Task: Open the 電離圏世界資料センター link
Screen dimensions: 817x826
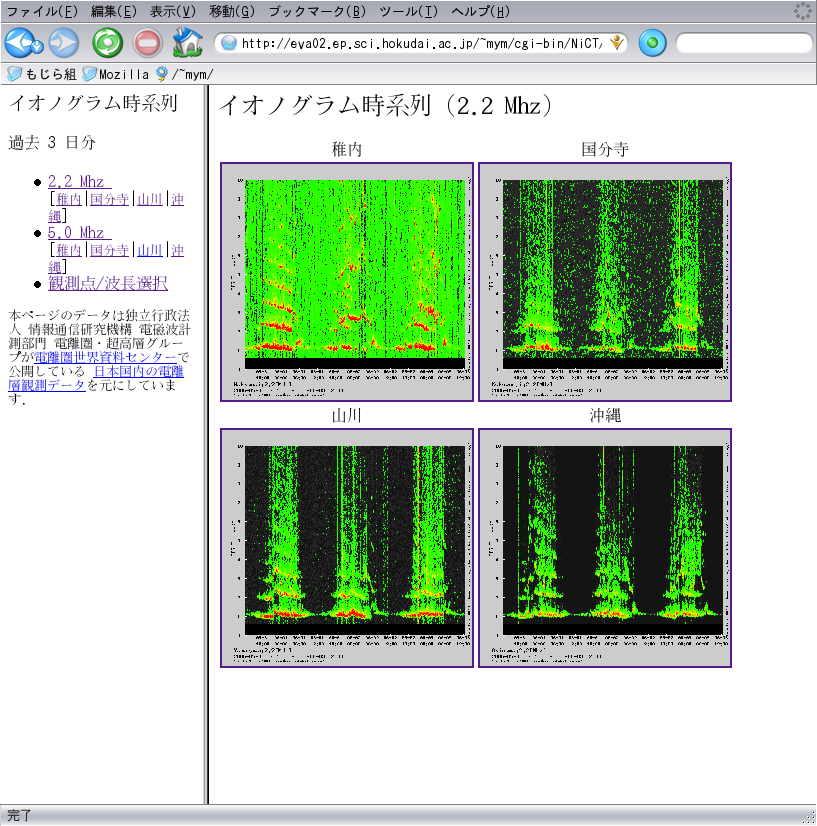Action: pyautogui.click(x=105, y=357)
